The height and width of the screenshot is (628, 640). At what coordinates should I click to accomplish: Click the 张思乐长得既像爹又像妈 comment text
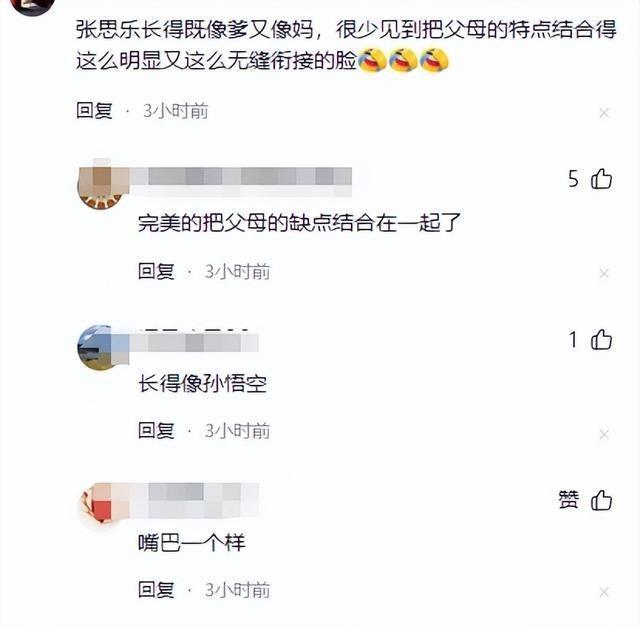point(346,45)
